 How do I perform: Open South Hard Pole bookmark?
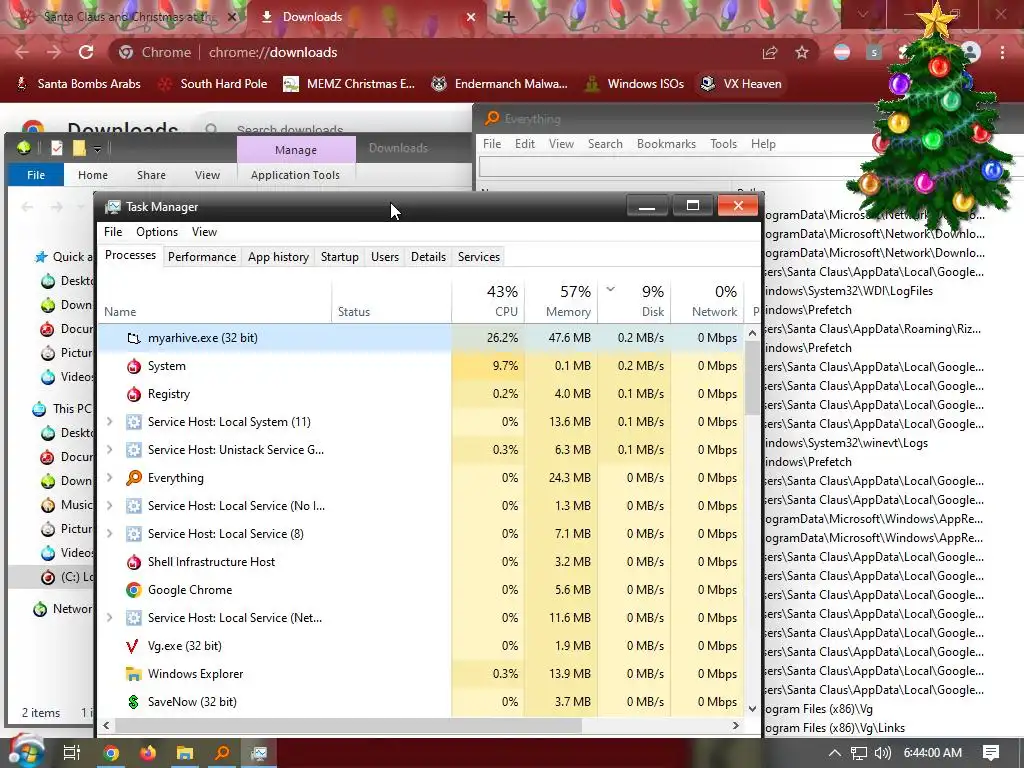coord(213,84)
